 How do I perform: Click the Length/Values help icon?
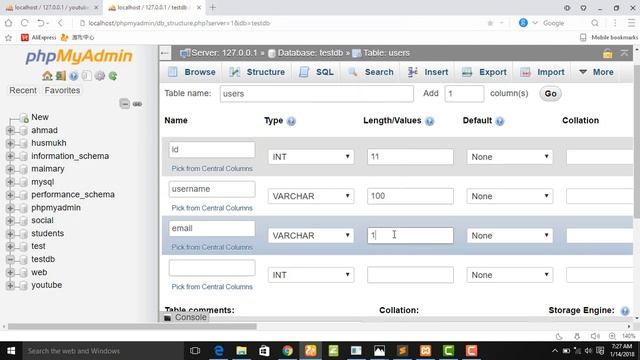(429, 121)
